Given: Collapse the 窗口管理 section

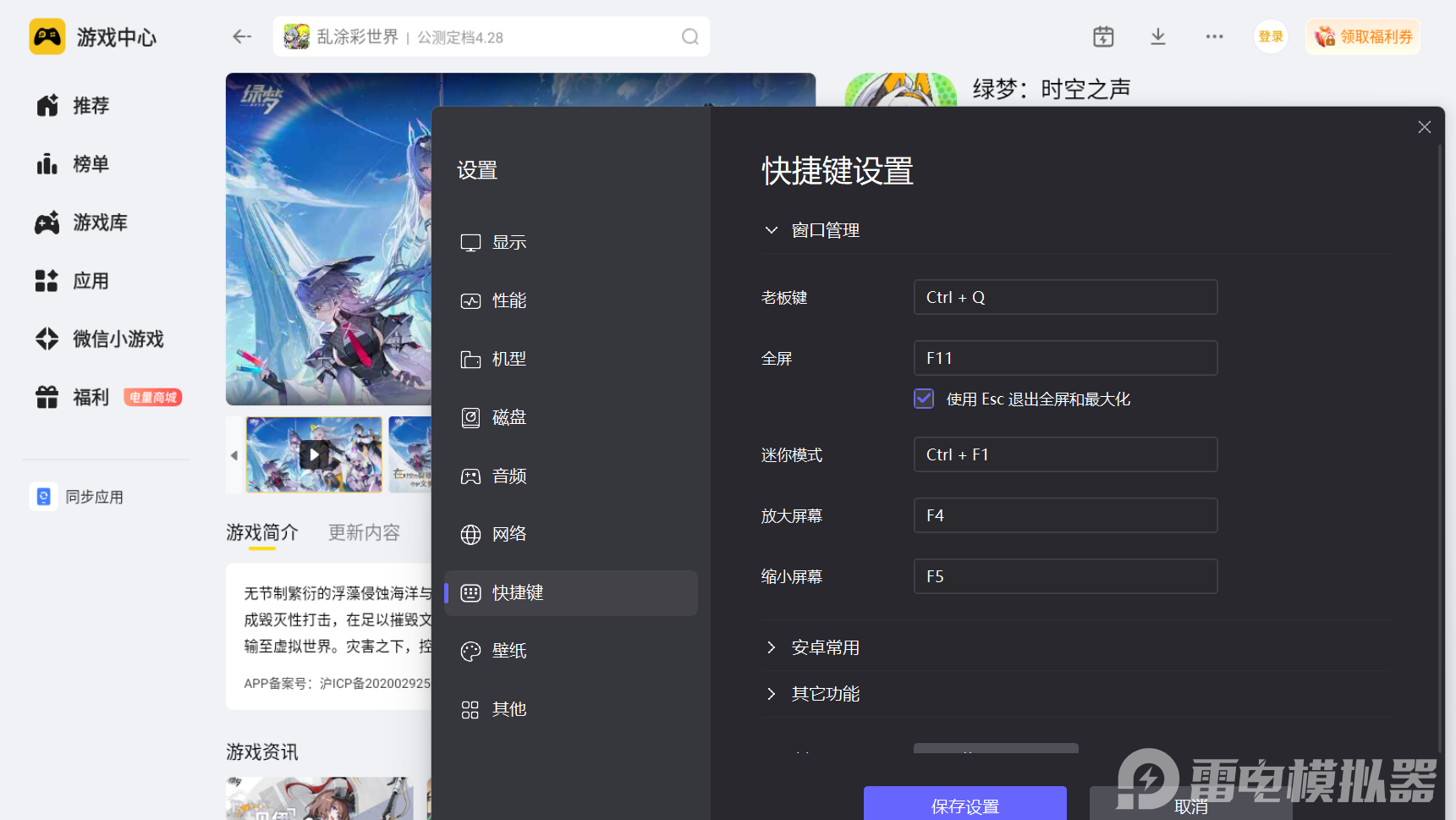Looking at the screenshot, I should coord(771,230).
